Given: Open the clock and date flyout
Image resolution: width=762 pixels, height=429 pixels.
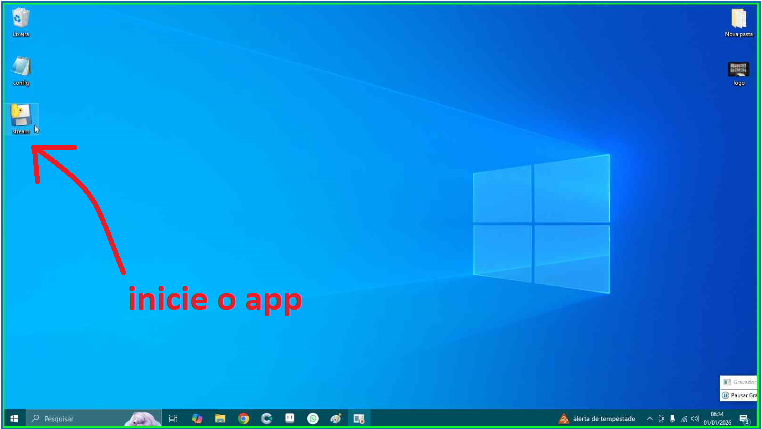Looking at the screenshot, I should 717,418.
